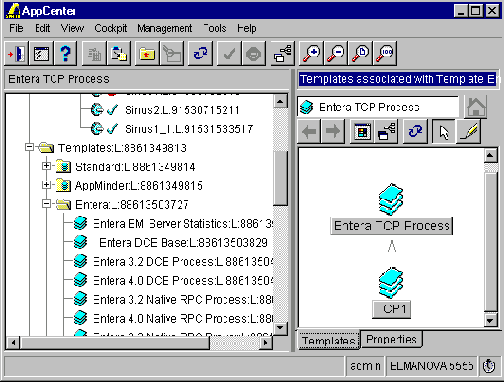
Task: Click tree vertical scrollbar up arrow
Action: click(280, 101)
